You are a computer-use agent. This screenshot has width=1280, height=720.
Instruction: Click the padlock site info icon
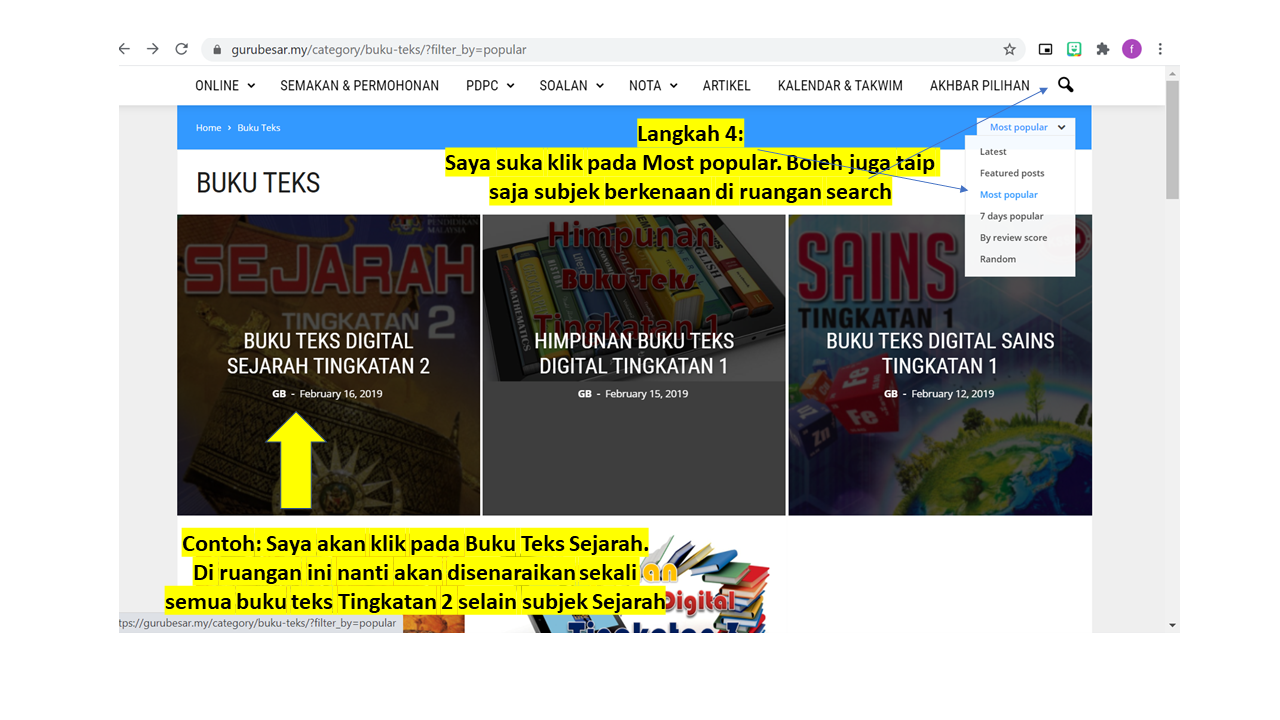click(x=217, y=50)
